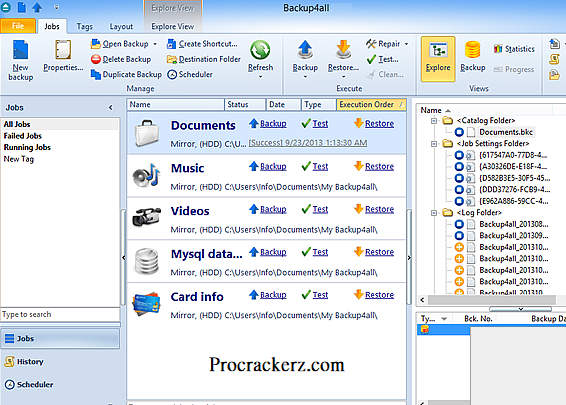The width and height of the screenshot is (566, 405).
Task: Open the Scheduler from Manage group
Action: click(190, 74)
